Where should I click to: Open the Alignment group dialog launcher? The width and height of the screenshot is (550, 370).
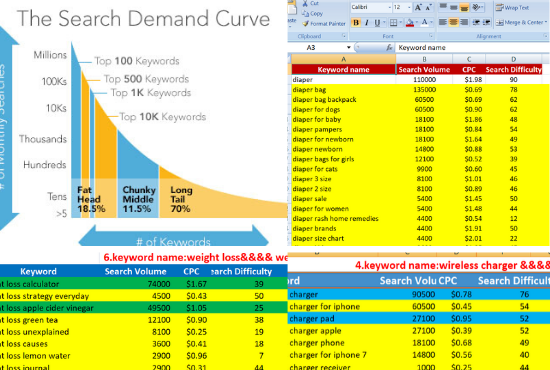click(x=545, y=36)
